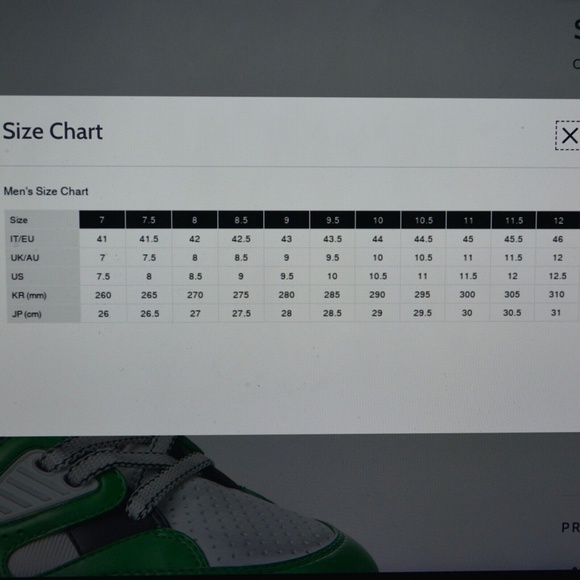Viewport: 580px width, 580px height.
Task: Click US value 12.5
Action: [558, 276]
